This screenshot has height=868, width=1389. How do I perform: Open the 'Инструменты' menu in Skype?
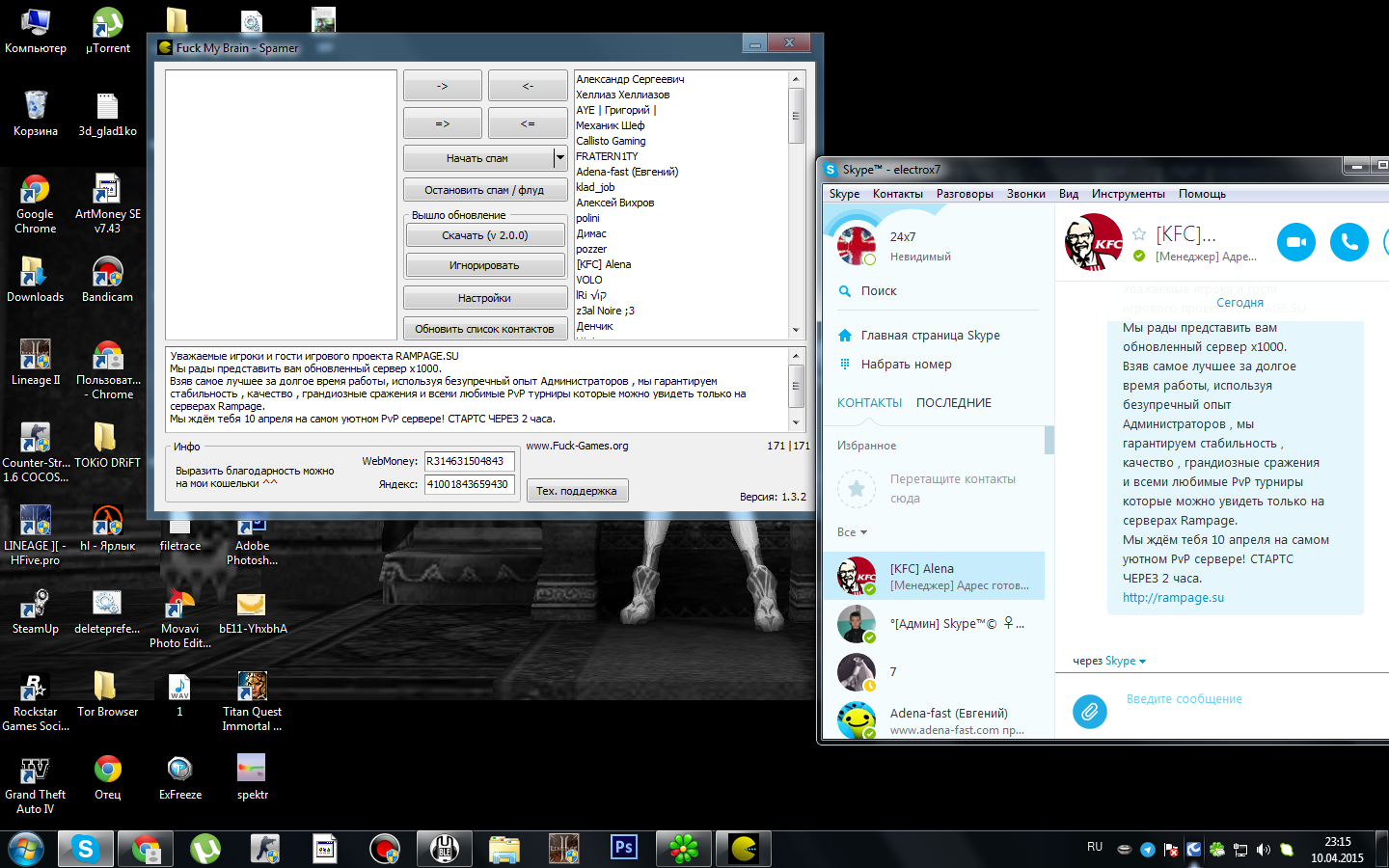(x=1128, y=194)
